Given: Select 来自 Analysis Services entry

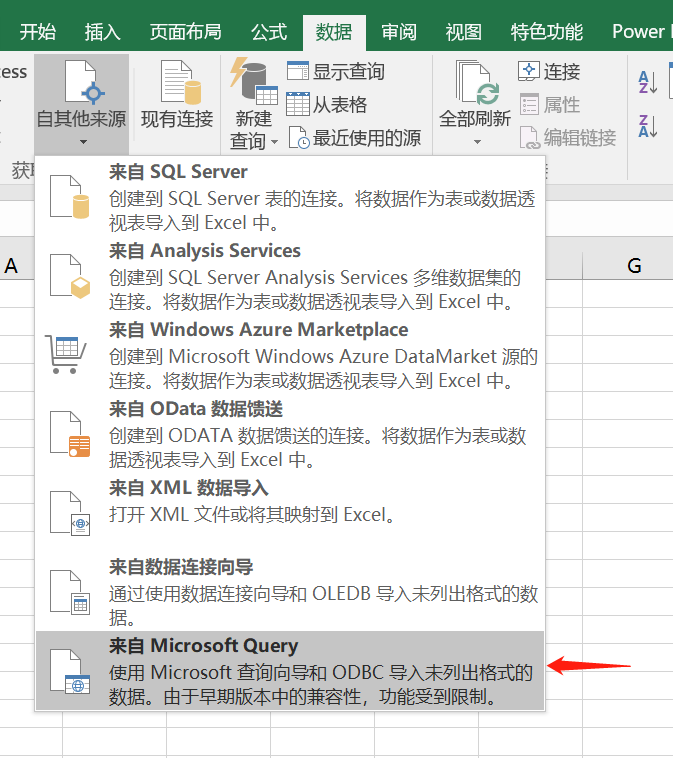Looking at the screenshot, I should (x=290, y=275).
